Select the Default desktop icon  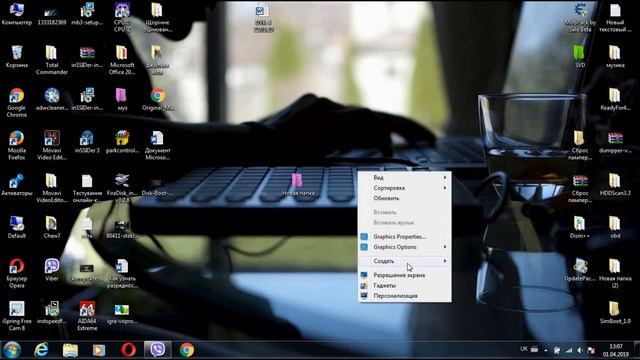coord(16,227)
